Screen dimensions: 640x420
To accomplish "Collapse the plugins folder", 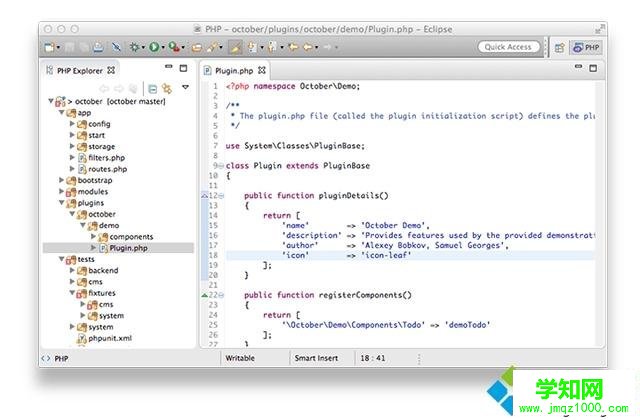I will (61, 202).
